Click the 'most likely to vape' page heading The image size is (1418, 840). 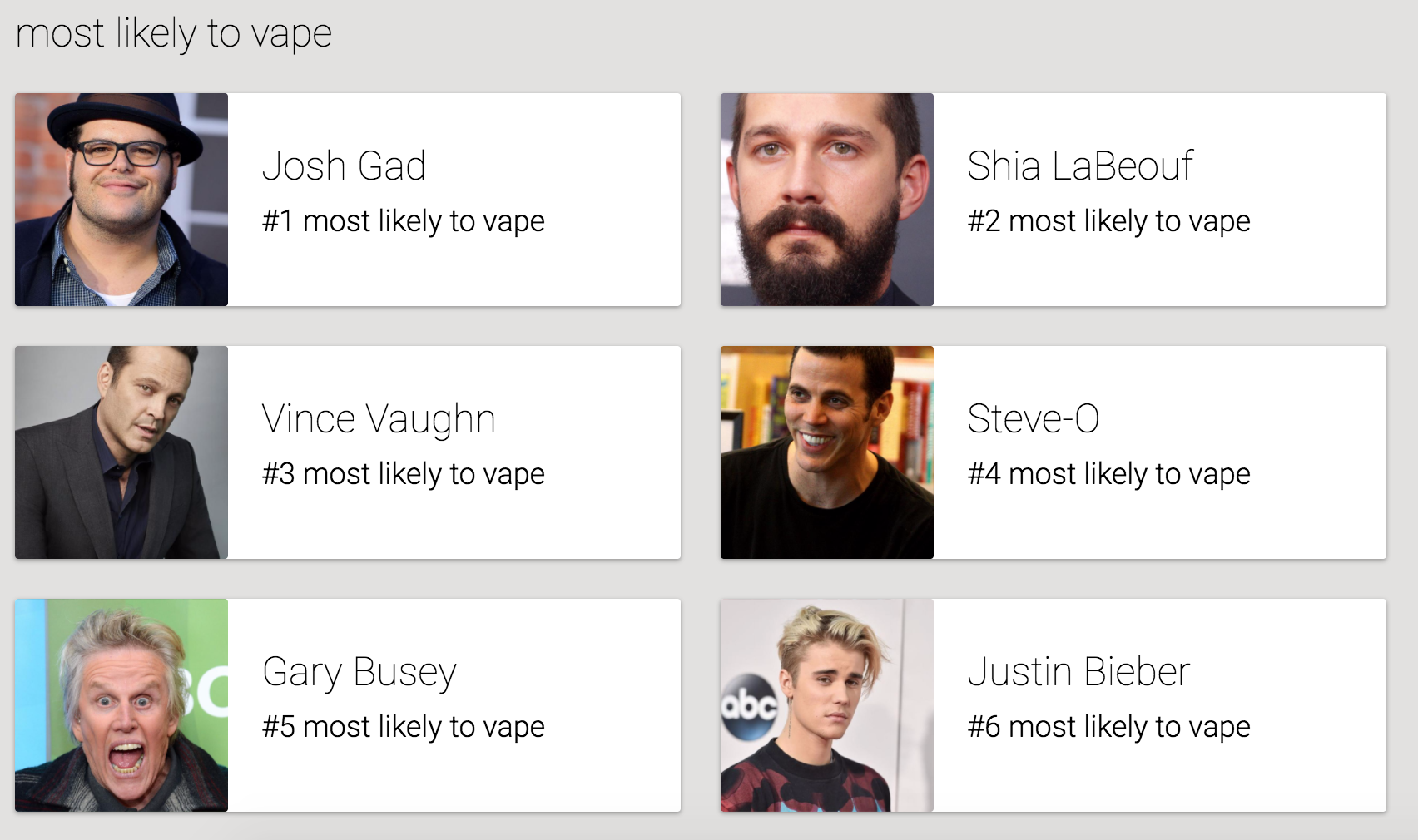coord(174,34)
